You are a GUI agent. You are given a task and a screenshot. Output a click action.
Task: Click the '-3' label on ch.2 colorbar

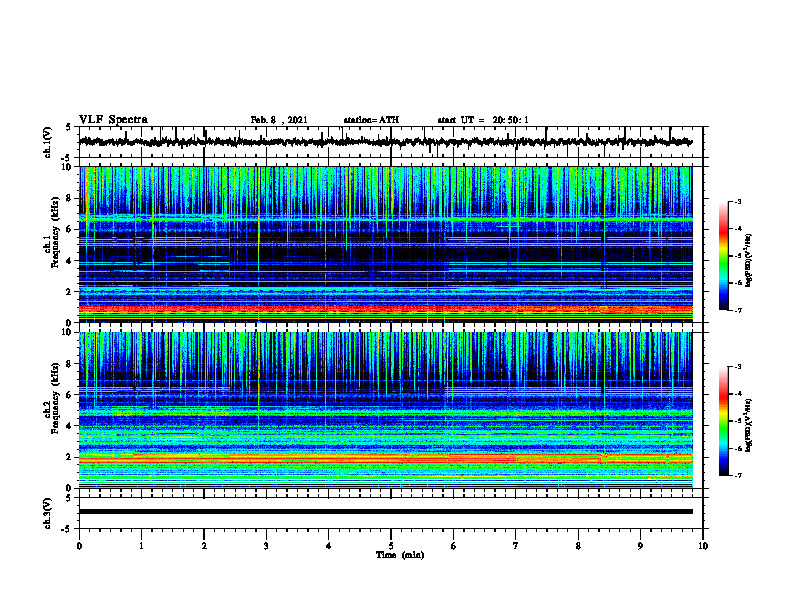coord(737,367)
